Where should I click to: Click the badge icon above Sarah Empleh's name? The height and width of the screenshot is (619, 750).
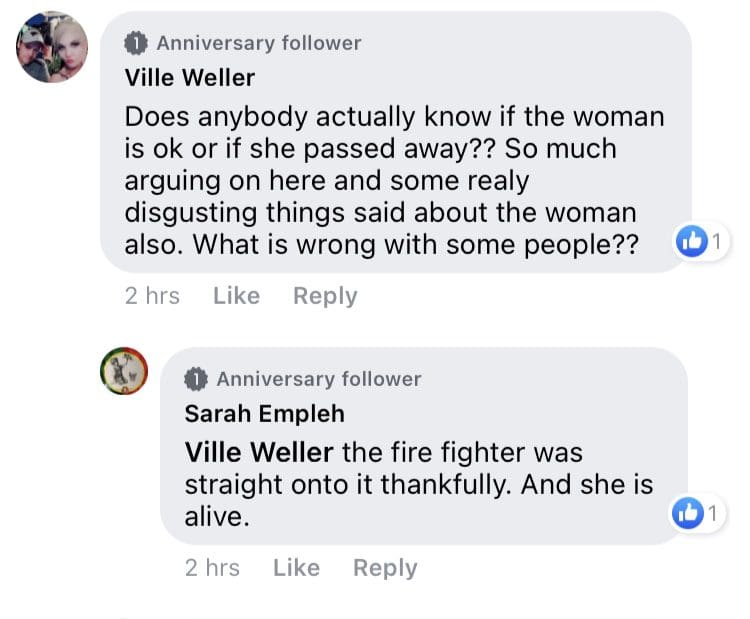pos(196,379)
